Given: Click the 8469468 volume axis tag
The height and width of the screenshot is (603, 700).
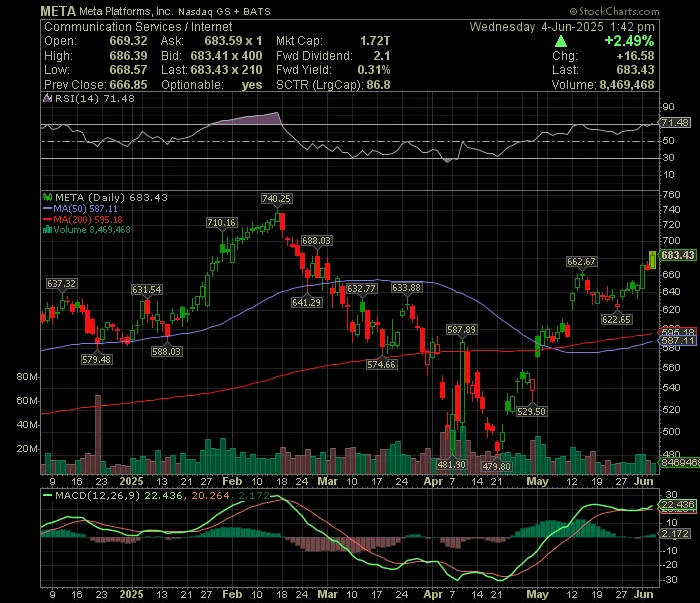Looking at the screenshot, I should click(679, 462).
